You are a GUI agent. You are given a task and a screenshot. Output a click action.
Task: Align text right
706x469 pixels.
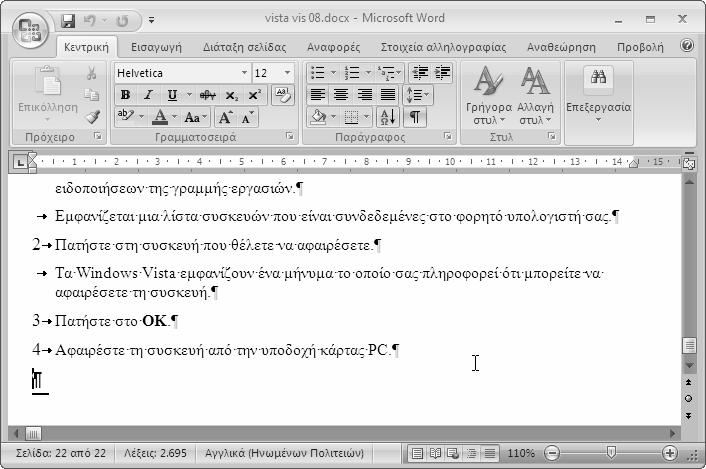click(364, 95)
